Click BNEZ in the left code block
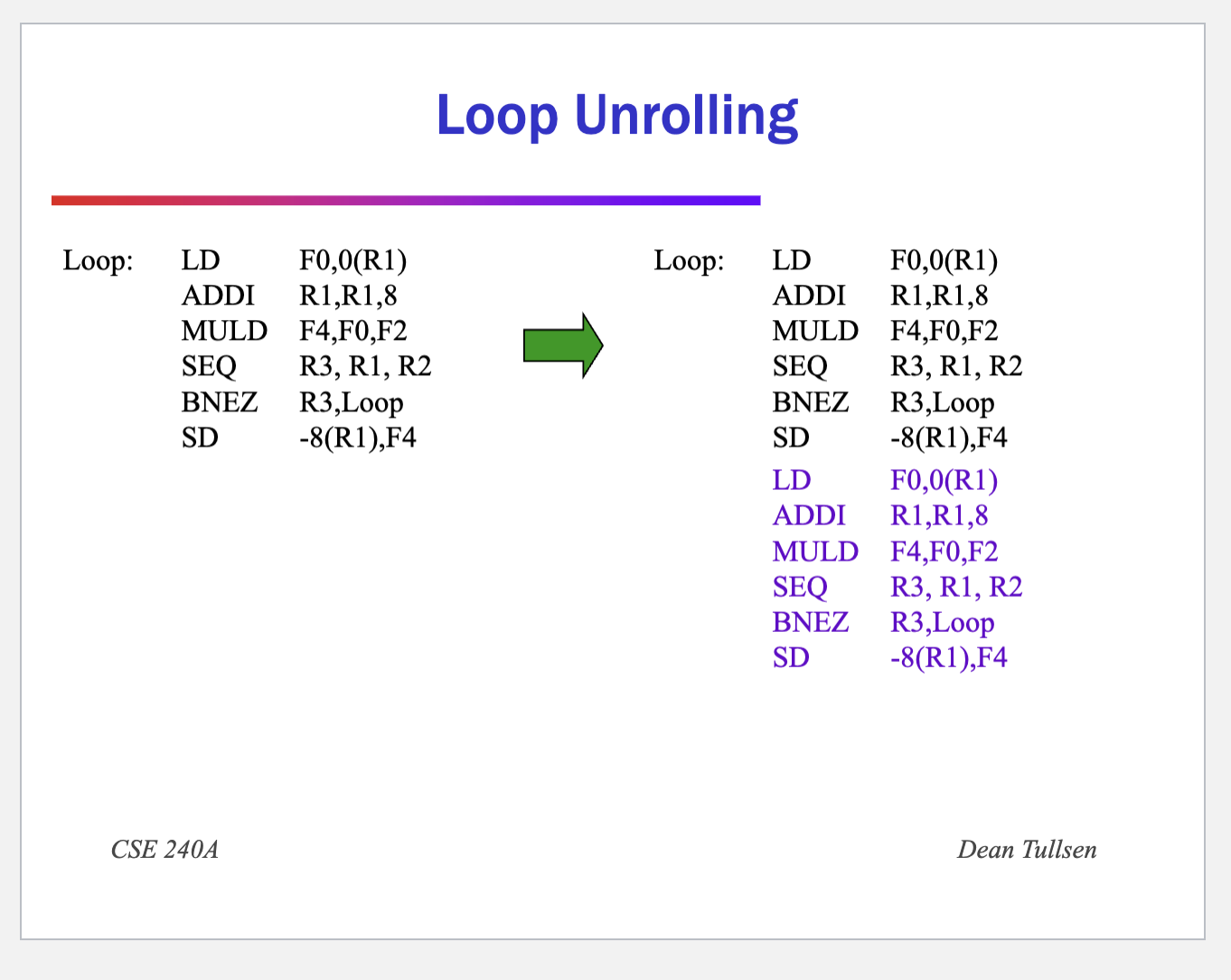 (x=220, y=401)
